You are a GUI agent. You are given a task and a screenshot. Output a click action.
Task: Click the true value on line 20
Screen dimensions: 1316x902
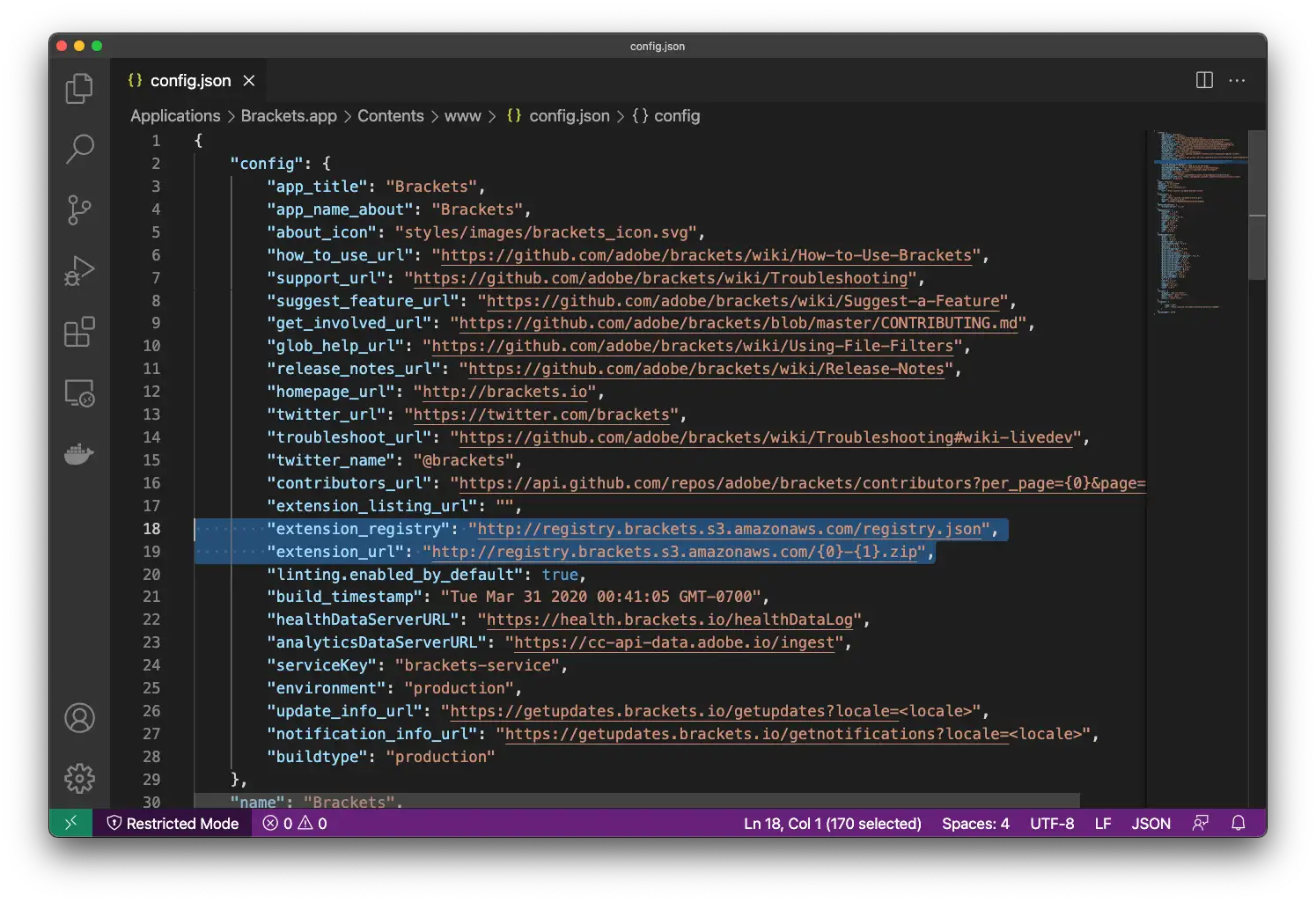tap(560, 575)
